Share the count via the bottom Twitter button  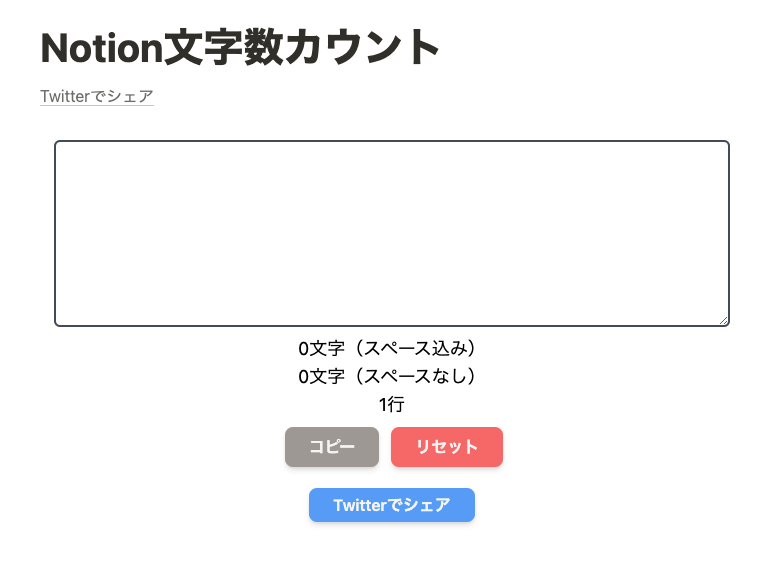[391, 505]
